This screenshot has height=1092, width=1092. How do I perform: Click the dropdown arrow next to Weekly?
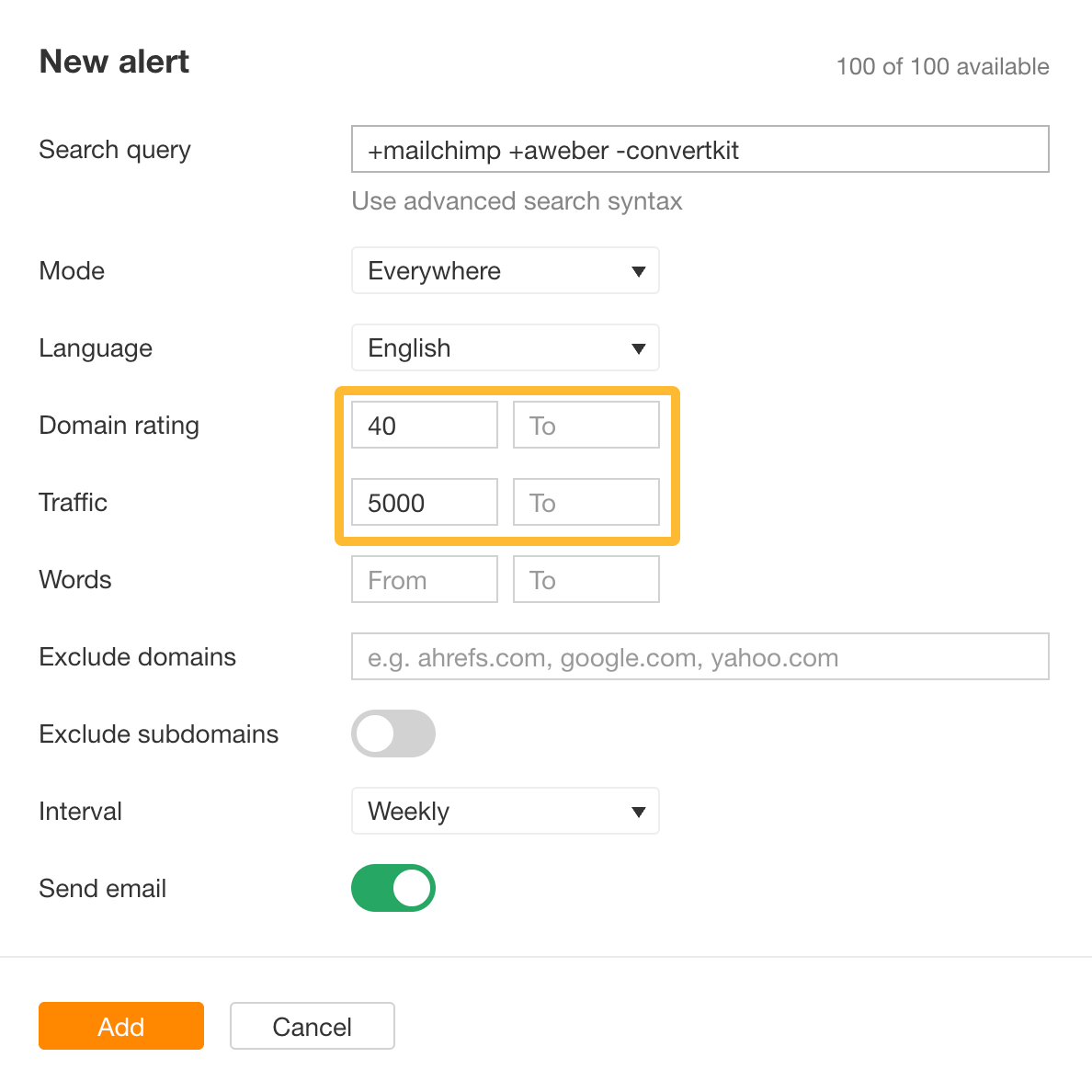638,811
